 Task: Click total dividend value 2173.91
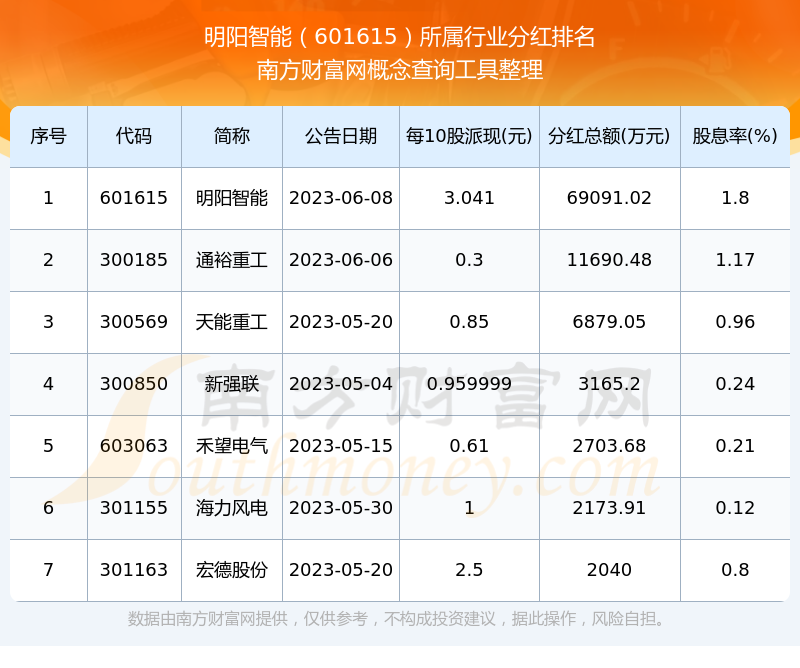click(609, 508)
